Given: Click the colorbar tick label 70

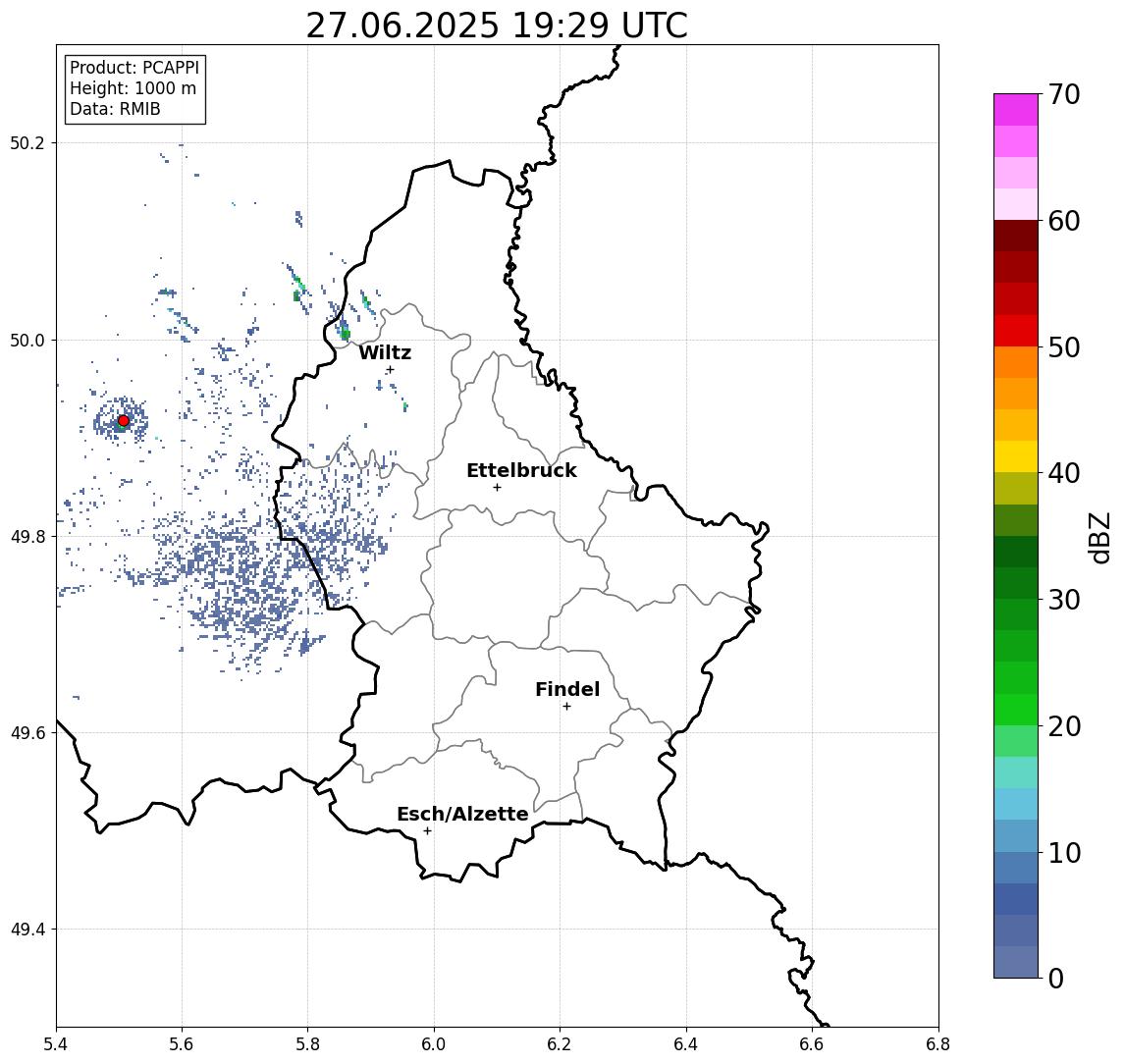Looking at the screenshot, I should point(1064,94).
